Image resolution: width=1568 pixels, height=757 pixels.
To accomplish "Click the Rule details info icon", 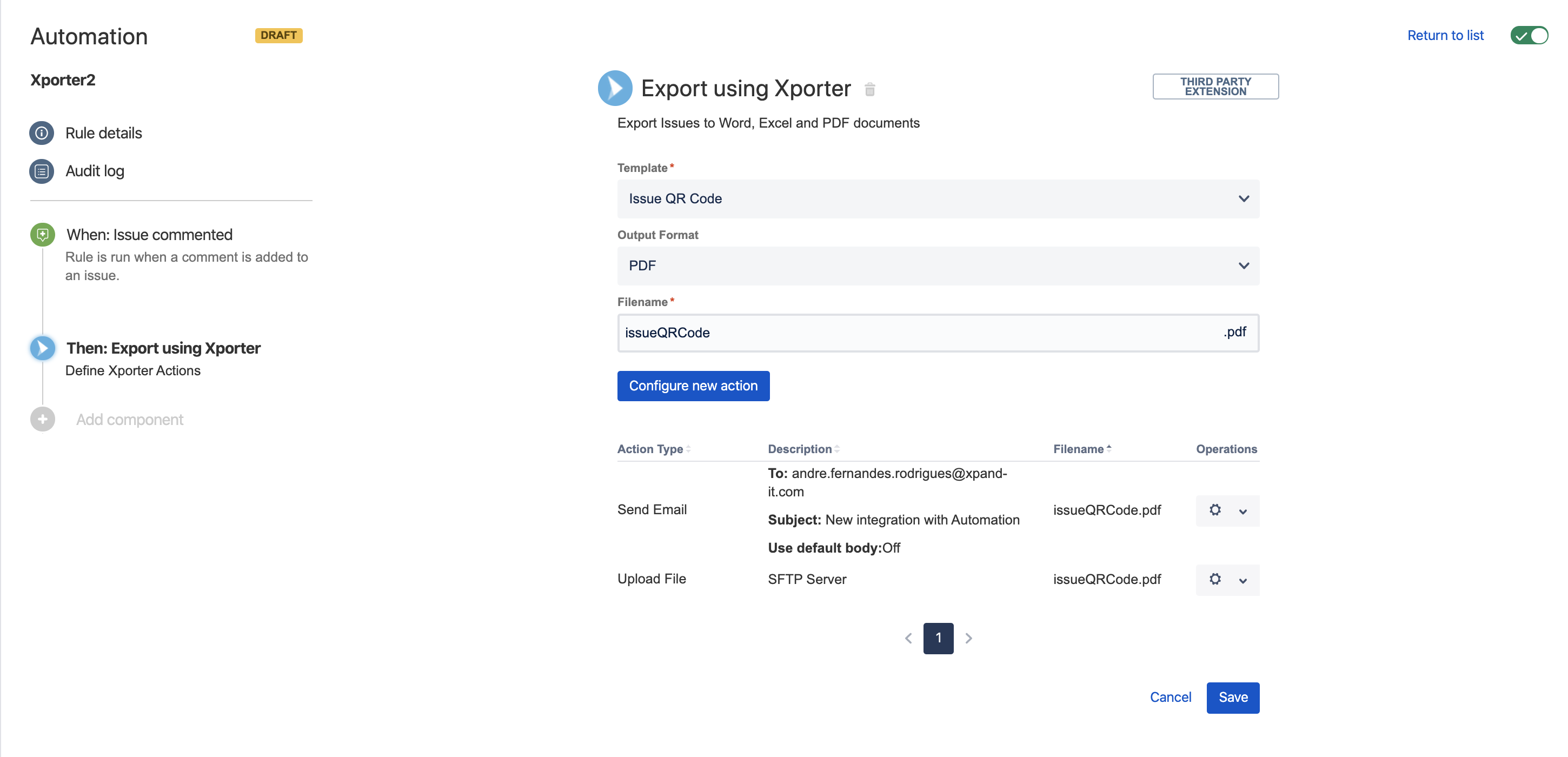I will (x=42, y=132).
